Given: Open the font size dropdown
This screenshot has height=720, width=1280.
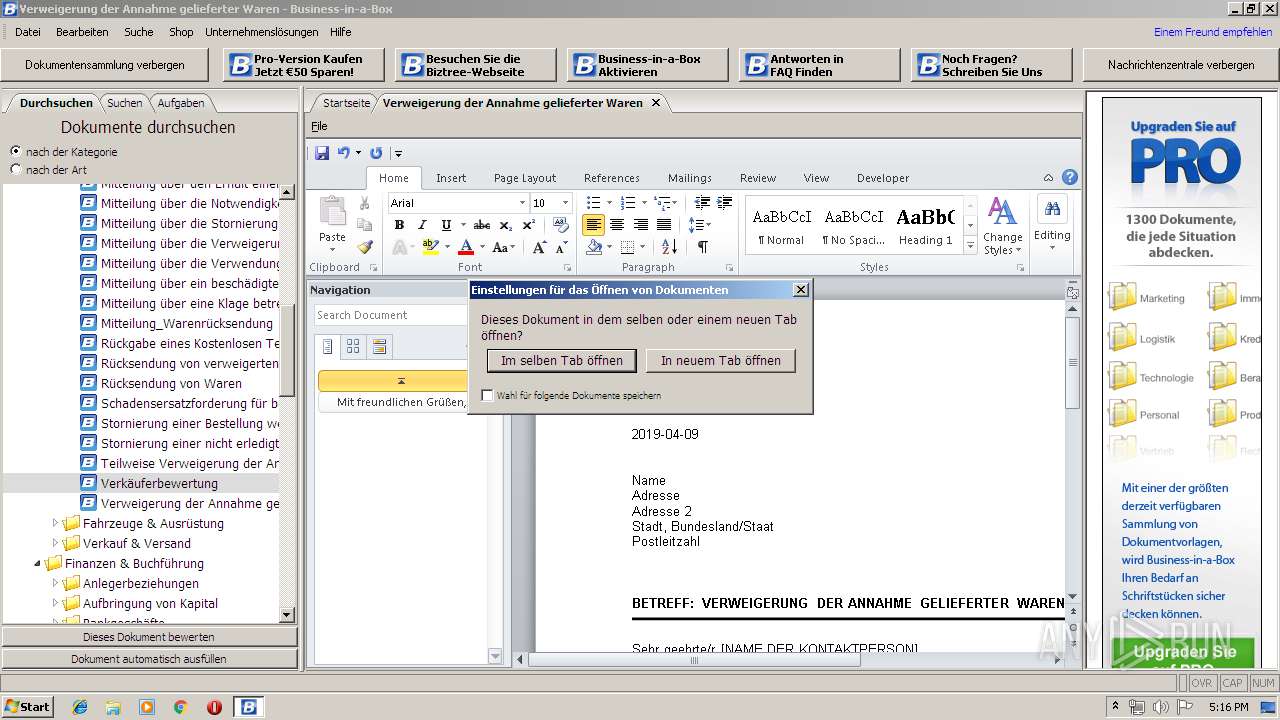Looking at the screenshot, I should 565,203.
